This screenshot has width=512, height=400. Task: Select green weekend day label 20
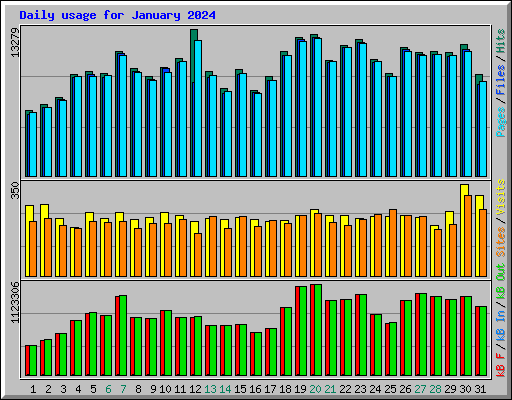coord(315,389)
